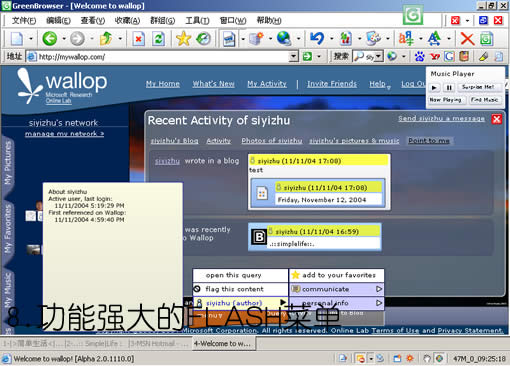
Task: Click the Yahoo Y! search icon
Action: [x=435, y=56]
